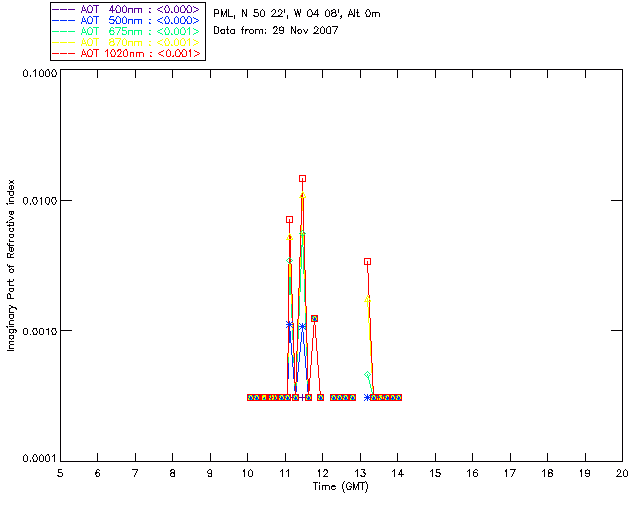
Task: Click the y-axis label 0.1000
Action: coord(39,73)
